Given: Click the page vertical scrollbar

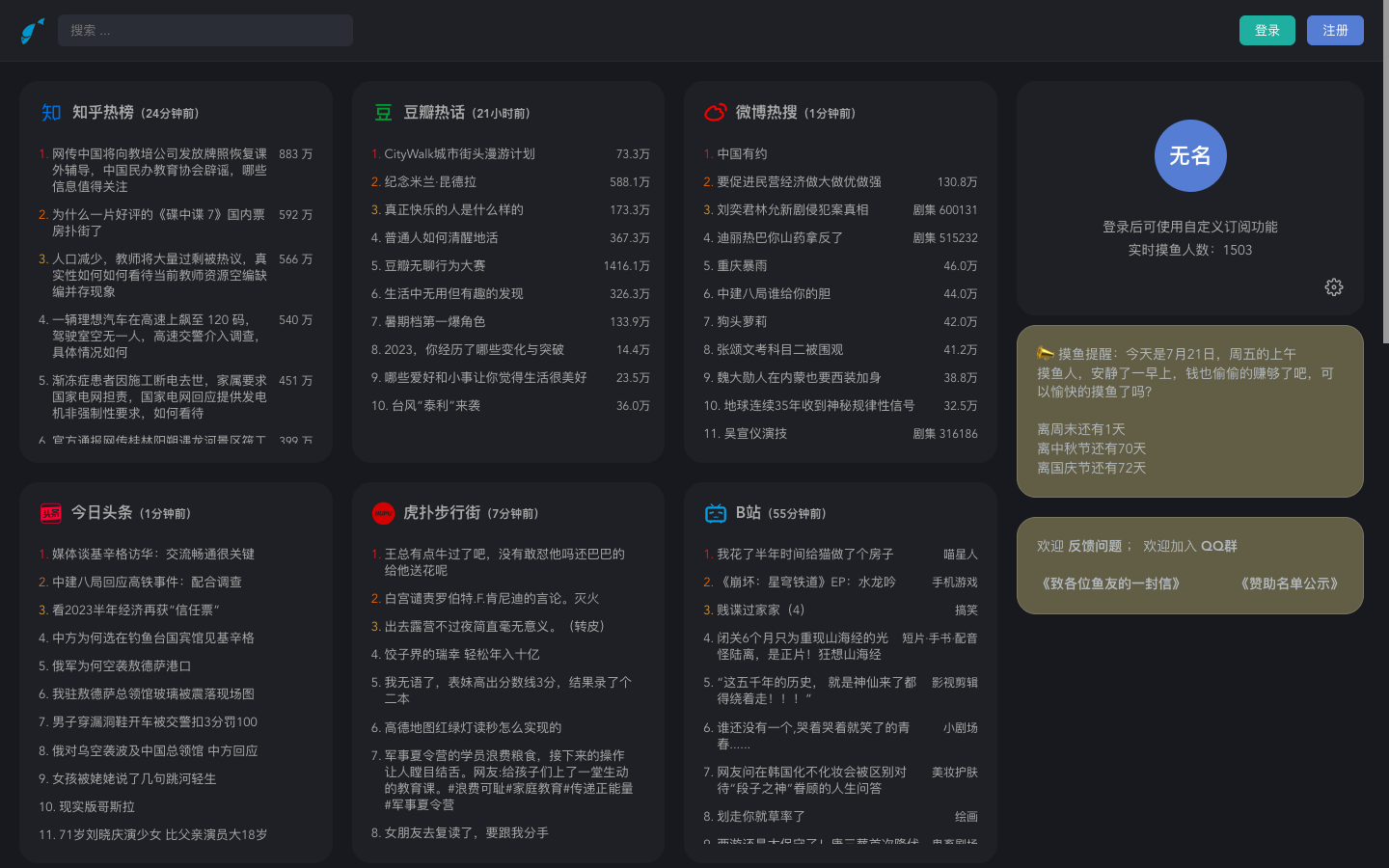Looking at the screenshot, I should coord(1386,174).
